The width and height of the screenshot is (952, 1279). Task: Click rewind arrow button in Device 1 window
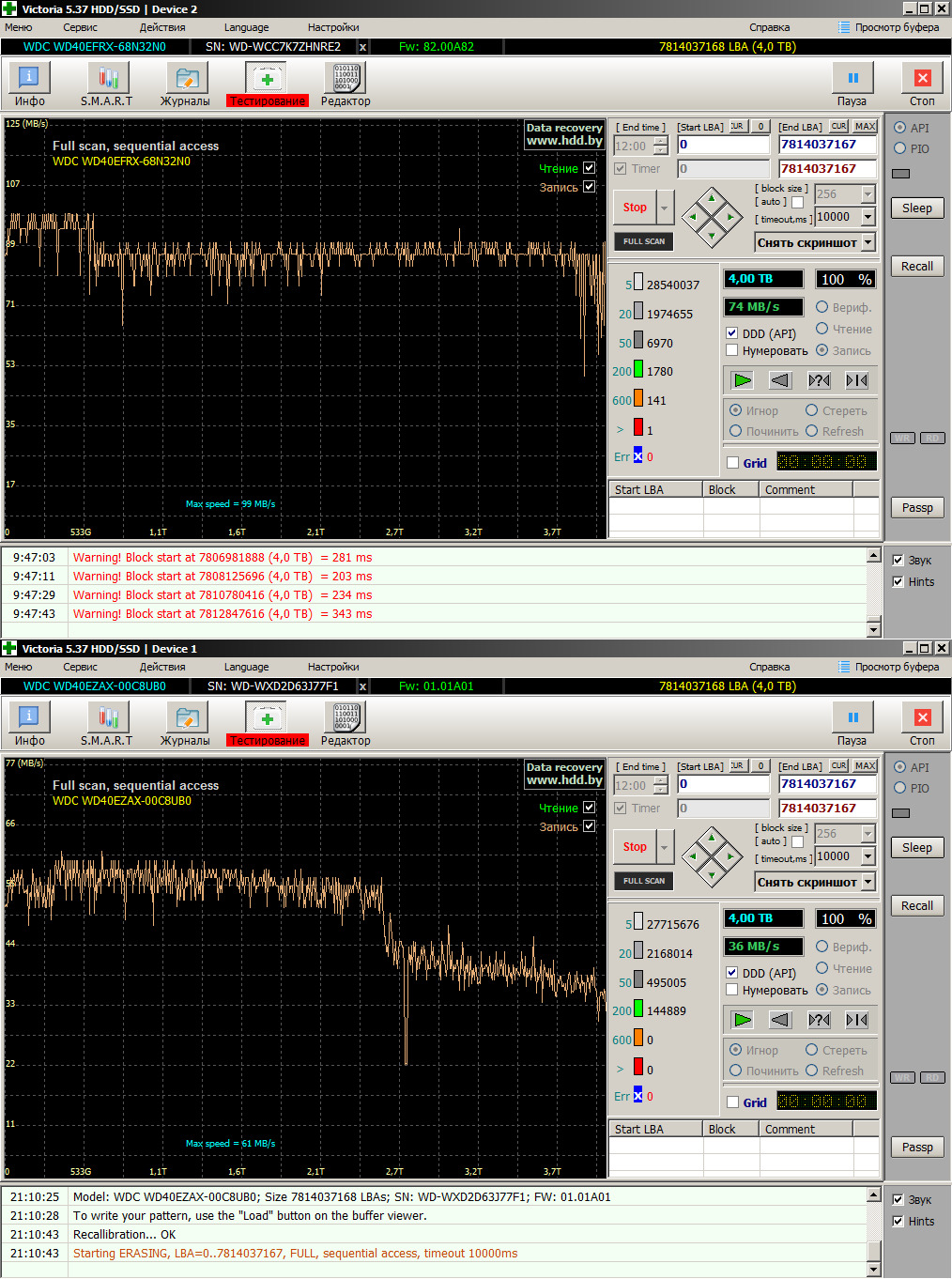click(780, 1020)
